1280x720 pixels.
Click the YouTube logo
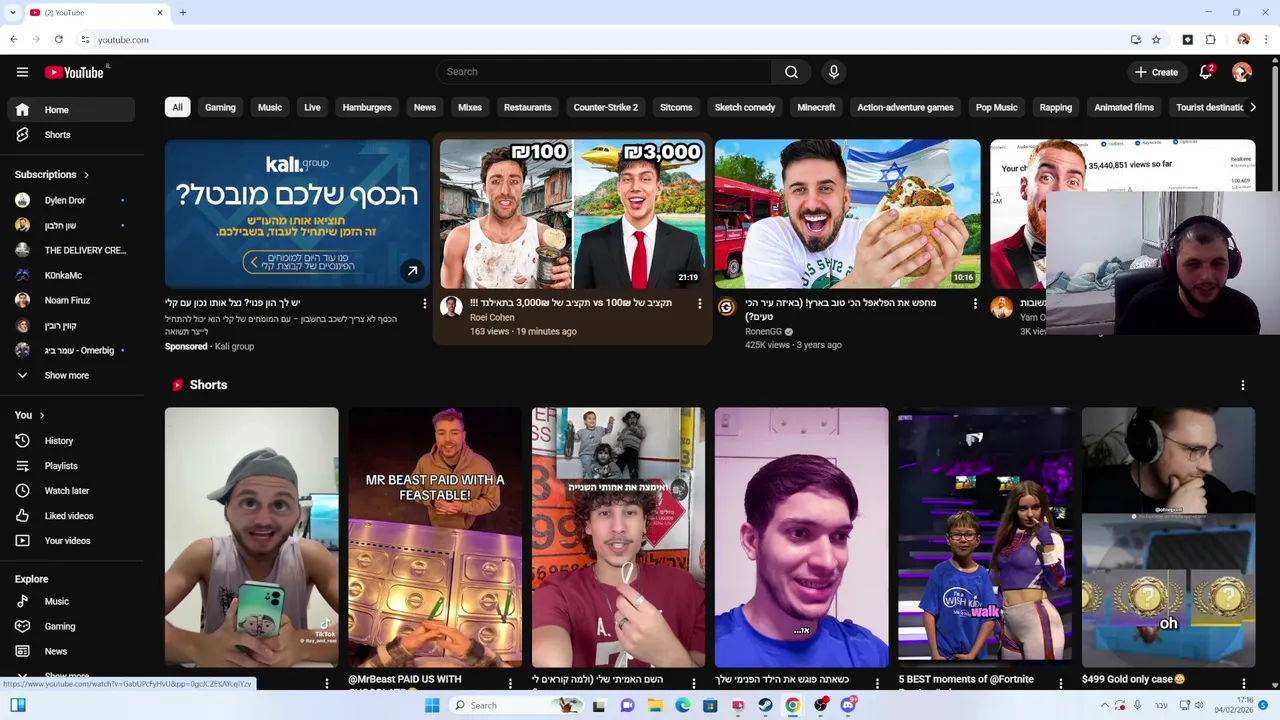point(75,72)
